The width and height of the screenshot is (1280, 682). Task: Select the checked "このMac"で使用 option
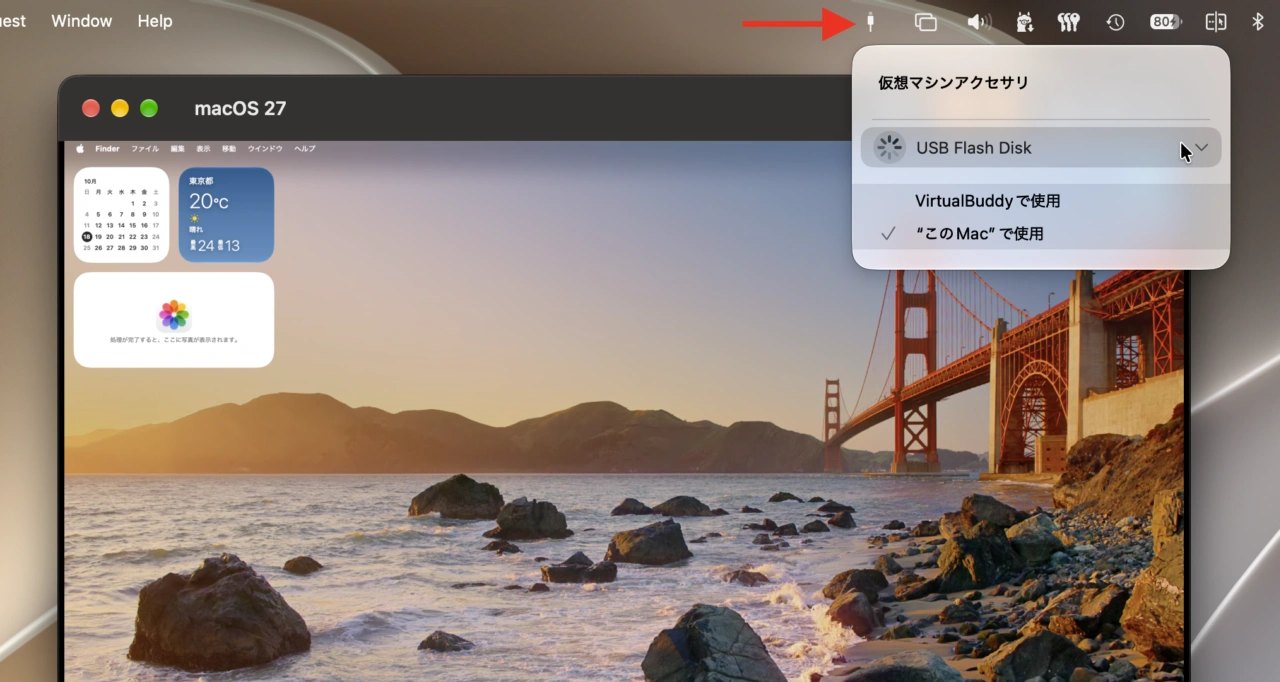[1041, 233]
